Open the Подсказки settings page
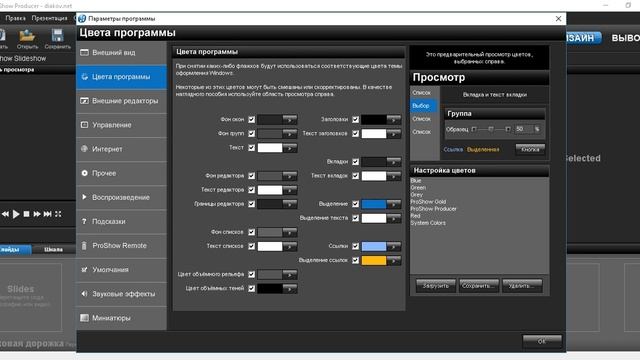Screen dimensions: 640x360 point(121,221)
